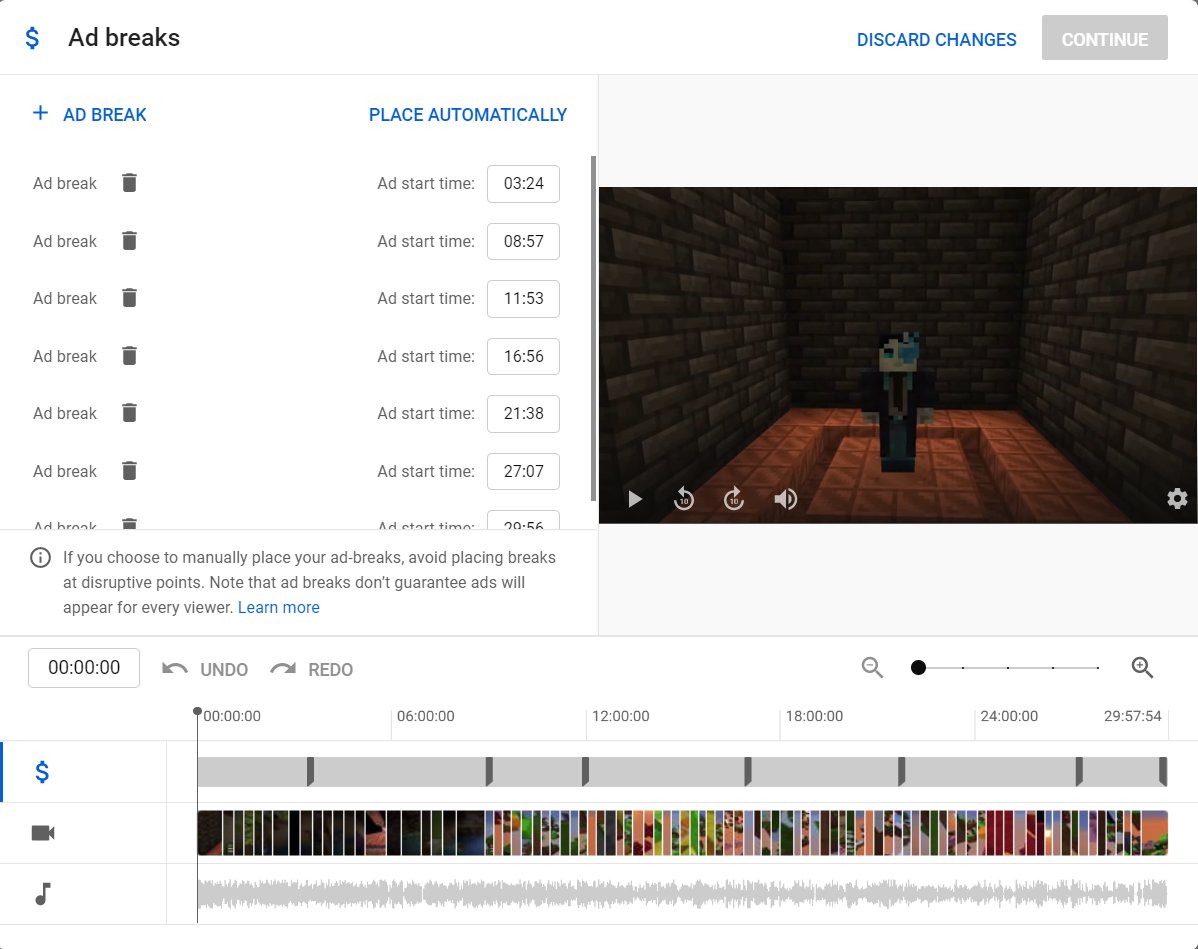
Task: Edit the 21:38 ad start time
Action: 523,413
